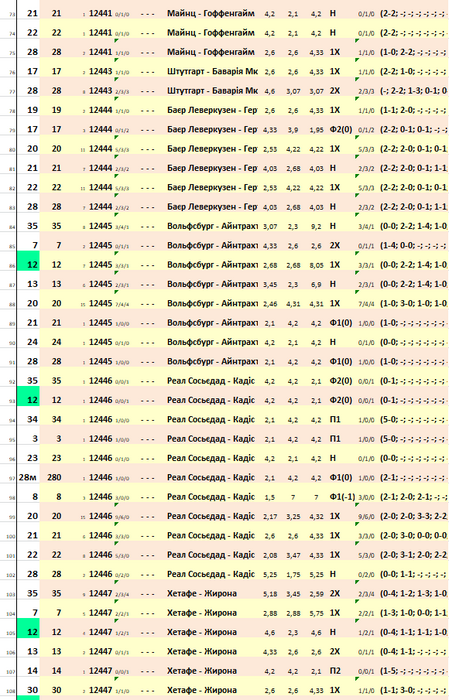Click the Вольфсбург - Айнтрахт cell in row 84

(211, 226)
